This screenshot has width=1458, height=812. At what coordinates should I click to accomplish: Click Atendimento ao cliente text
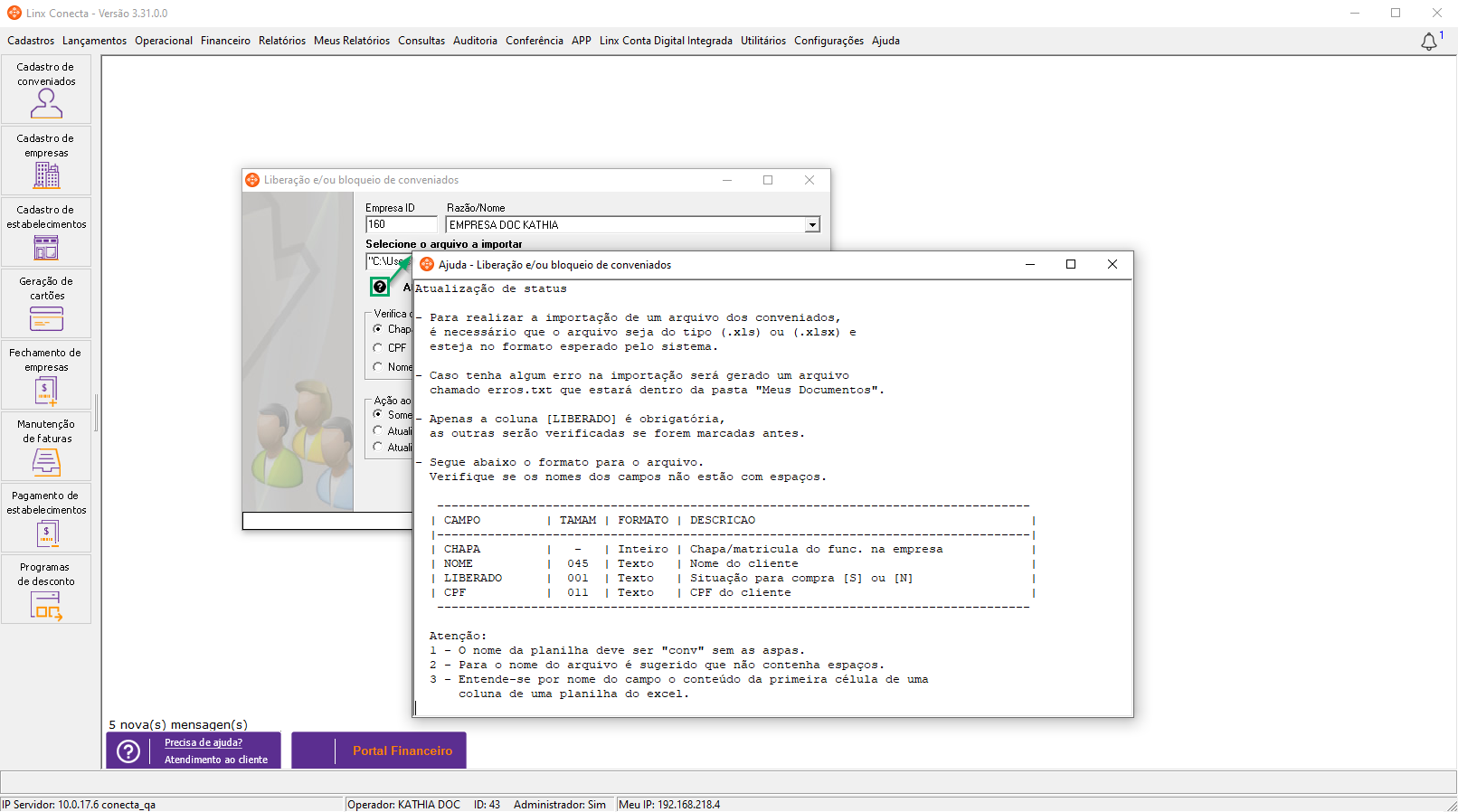(216, 760)
